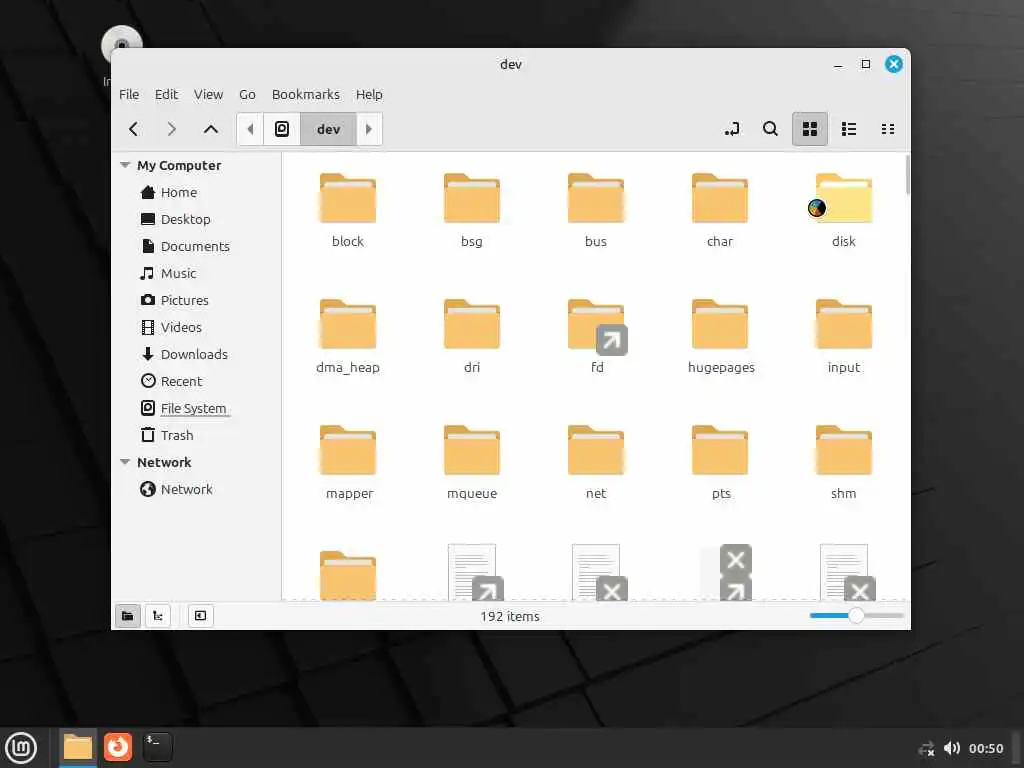The image size is (1024, 768).
Task: Open the Bookmarks menu
Action: pos(306,94)
